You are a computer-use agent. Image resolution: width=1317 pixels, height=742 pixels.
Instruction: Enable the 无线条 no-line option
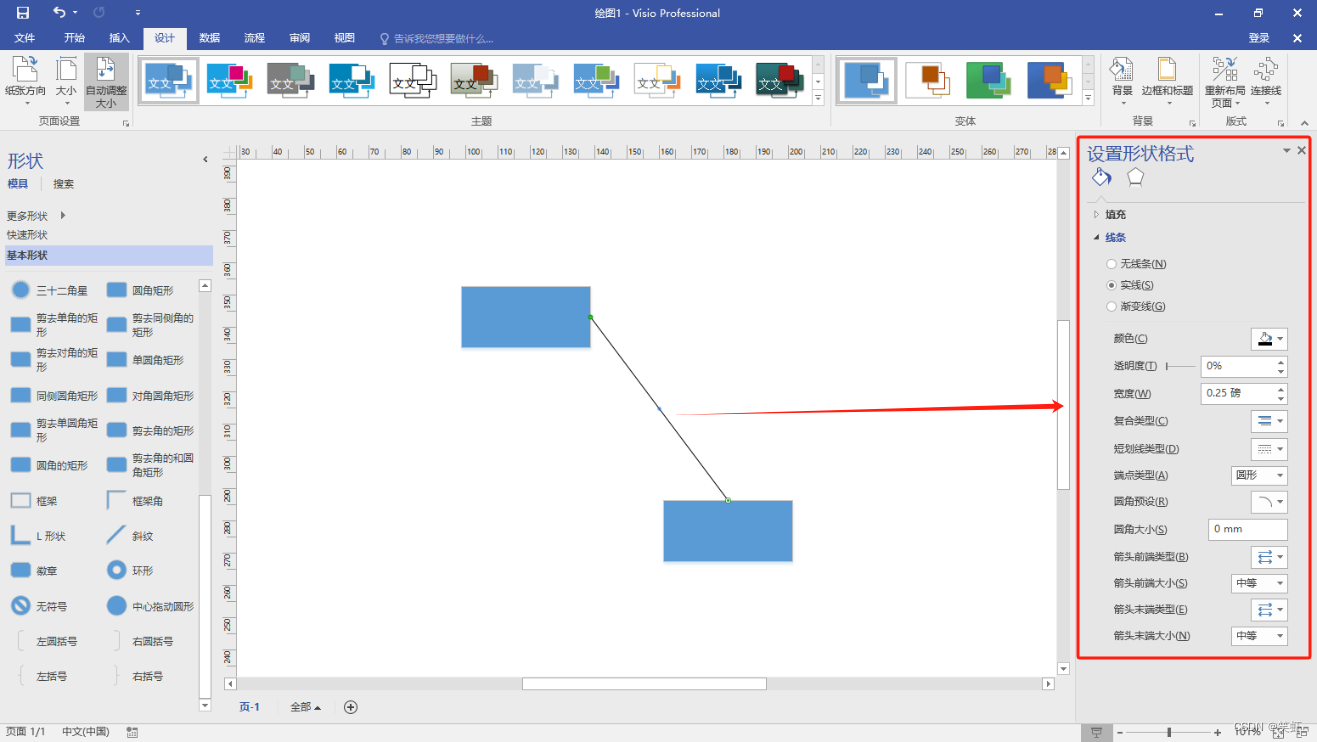coord(1111,263)
